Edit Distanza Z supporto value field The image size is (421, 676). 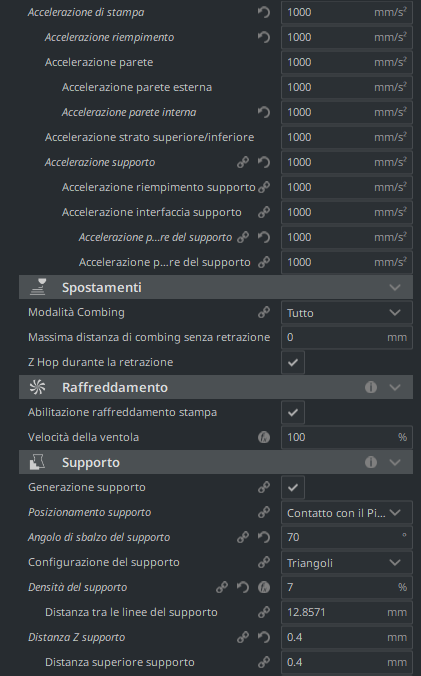[x=347, y=637]
